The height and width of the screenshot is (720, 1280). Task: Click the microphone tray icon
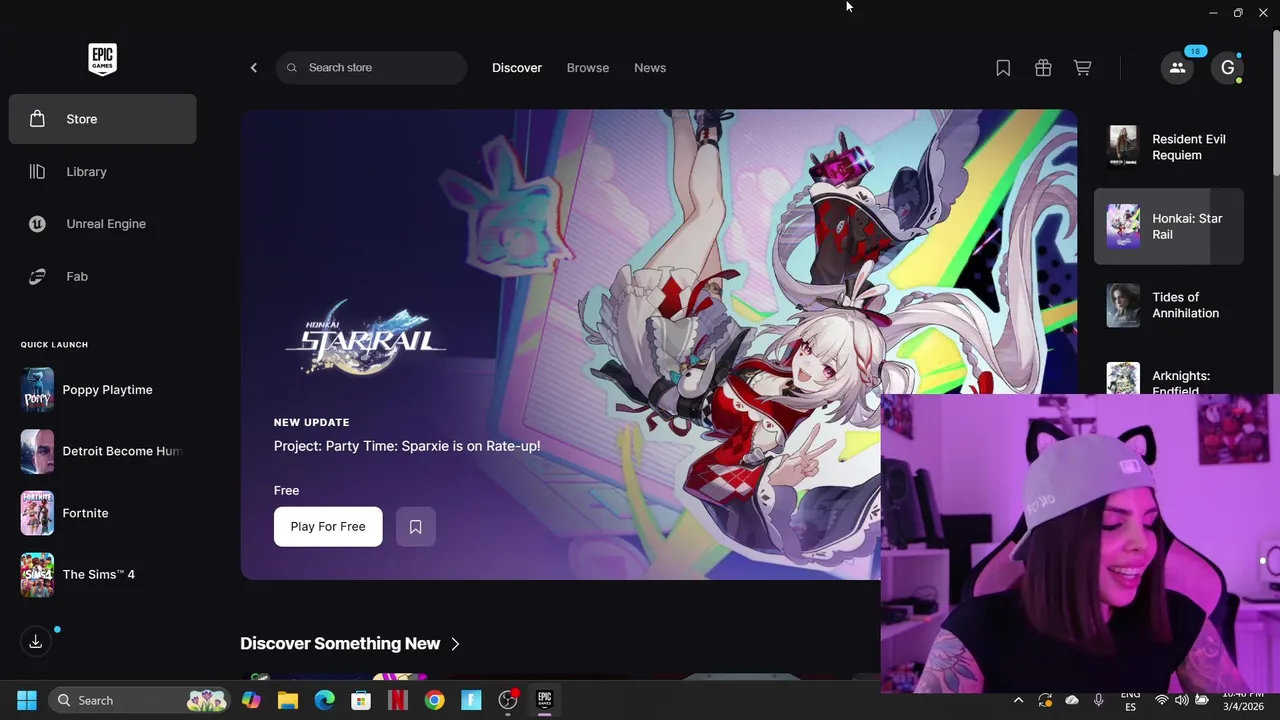tap(1099, 701)
